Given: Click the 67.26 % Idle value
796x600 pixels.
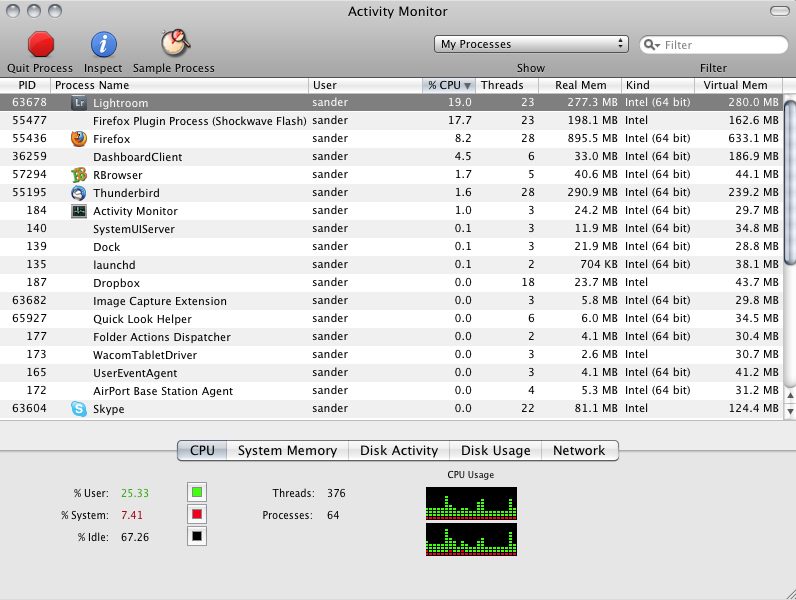Looking at the screenshot, I should point(135,537).
